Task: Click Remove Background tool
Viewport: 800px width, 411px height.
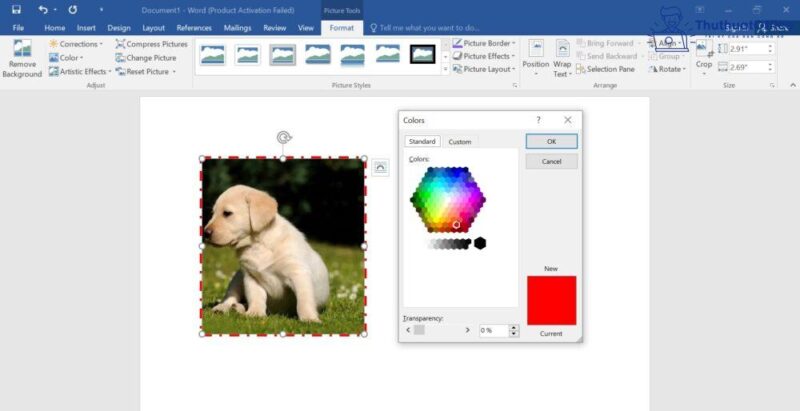Action: [x=22, y=59]
